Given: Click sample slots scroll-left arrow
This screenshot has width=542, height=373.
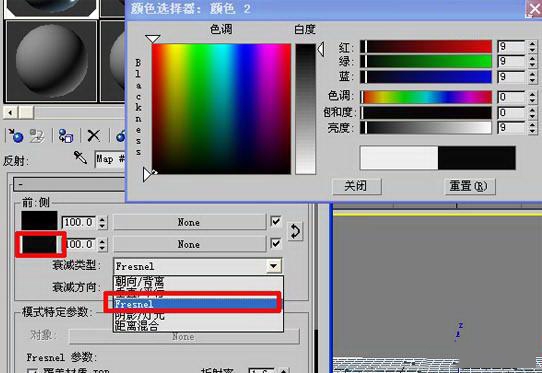Looking at the screenshot, I should pyautogui.click(x=11, y=112).
